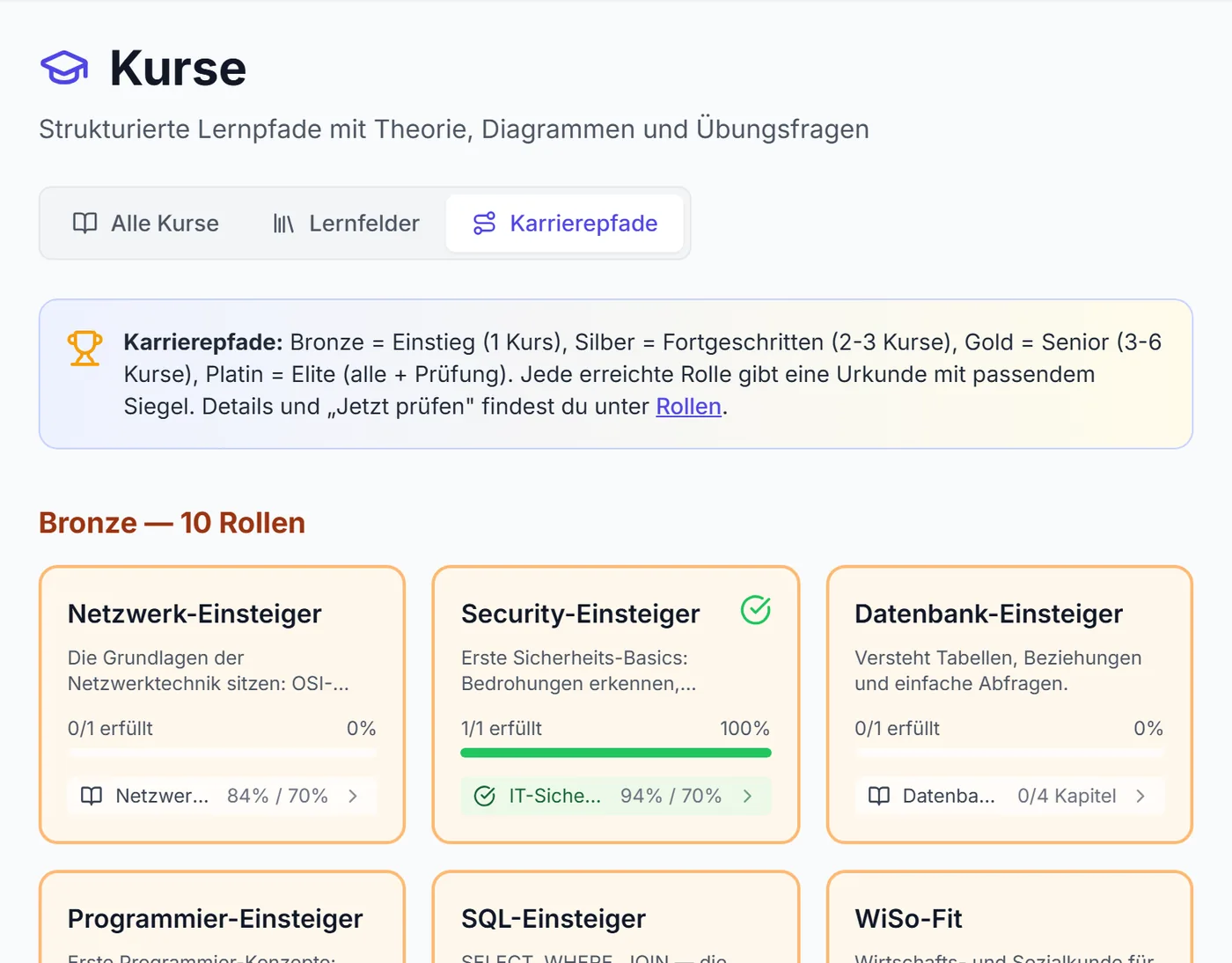
Task: Open Datenba... course via its chevron arrow
Action: [1140, 796]
